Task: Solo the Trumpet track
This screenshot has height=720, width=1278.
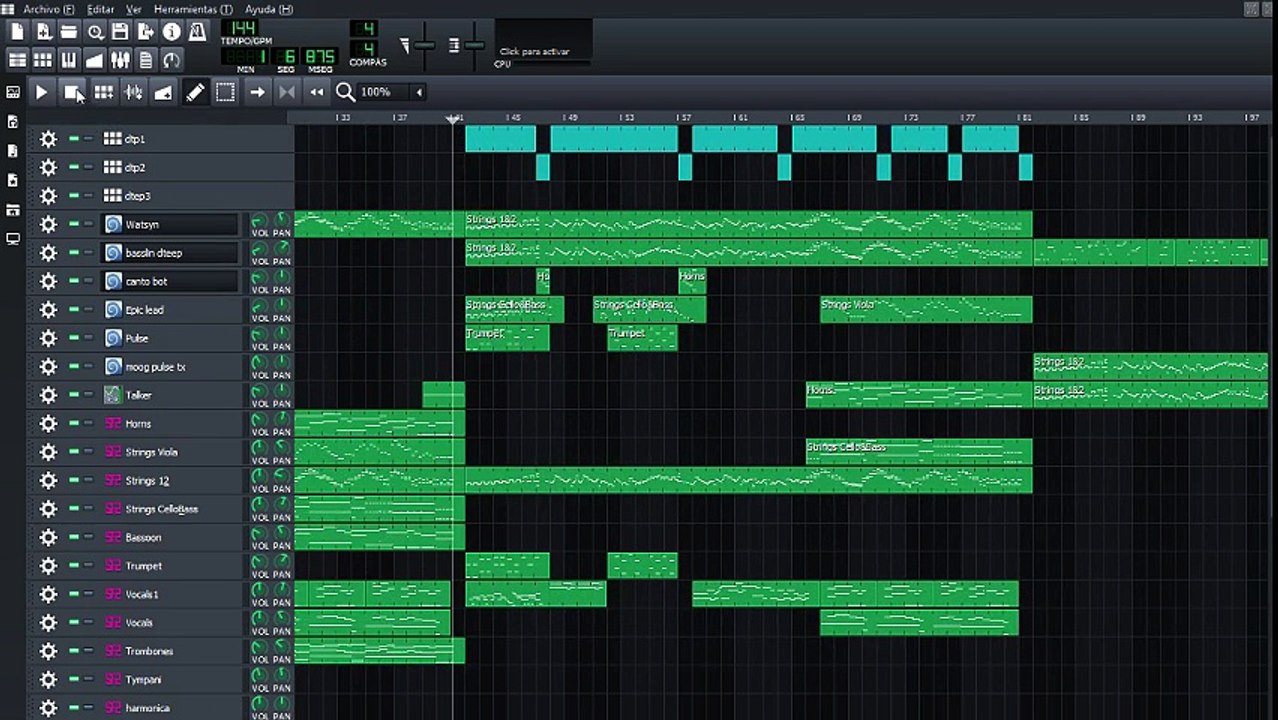Action: [x=88, y=565]
